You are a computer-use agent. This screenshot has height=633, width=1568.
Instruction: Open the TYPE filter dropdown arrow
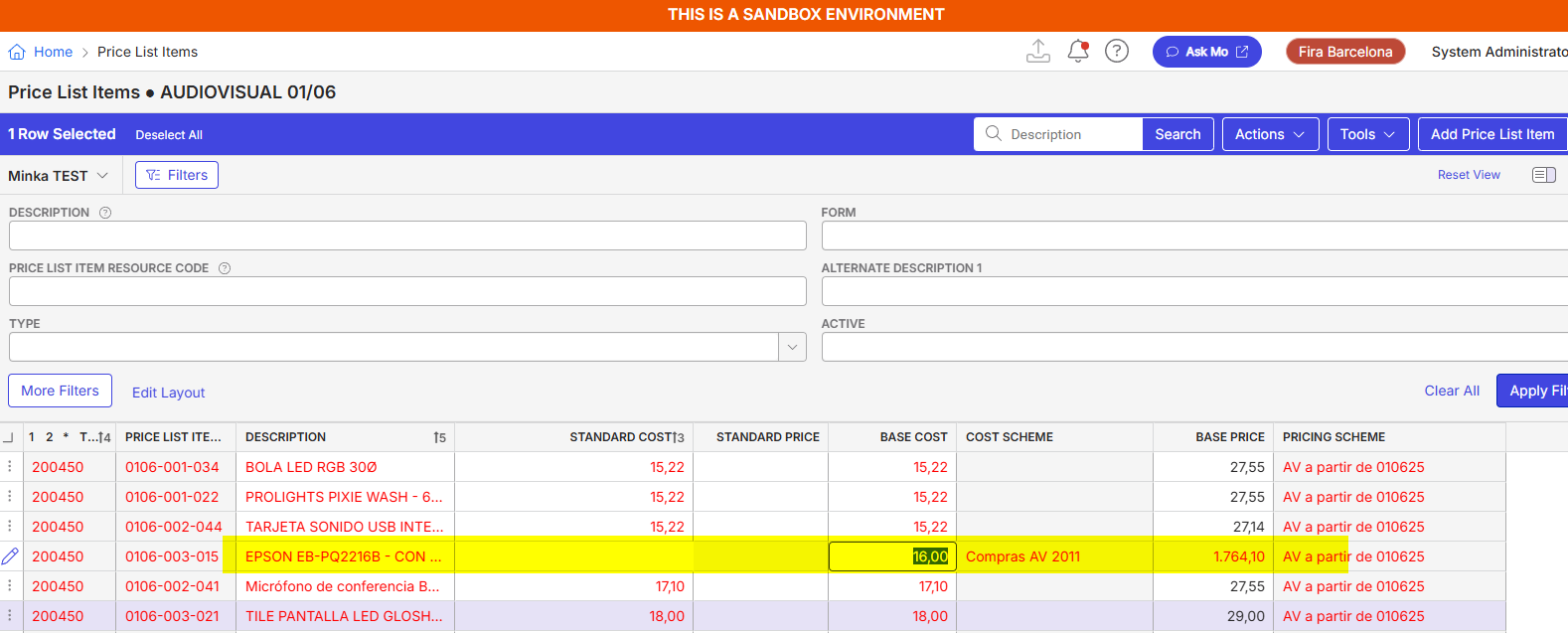[792, 347]
